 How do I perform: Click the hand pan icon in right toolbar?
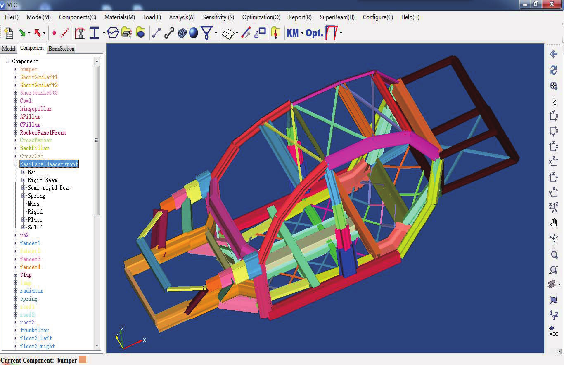click(x=554, y=223)
